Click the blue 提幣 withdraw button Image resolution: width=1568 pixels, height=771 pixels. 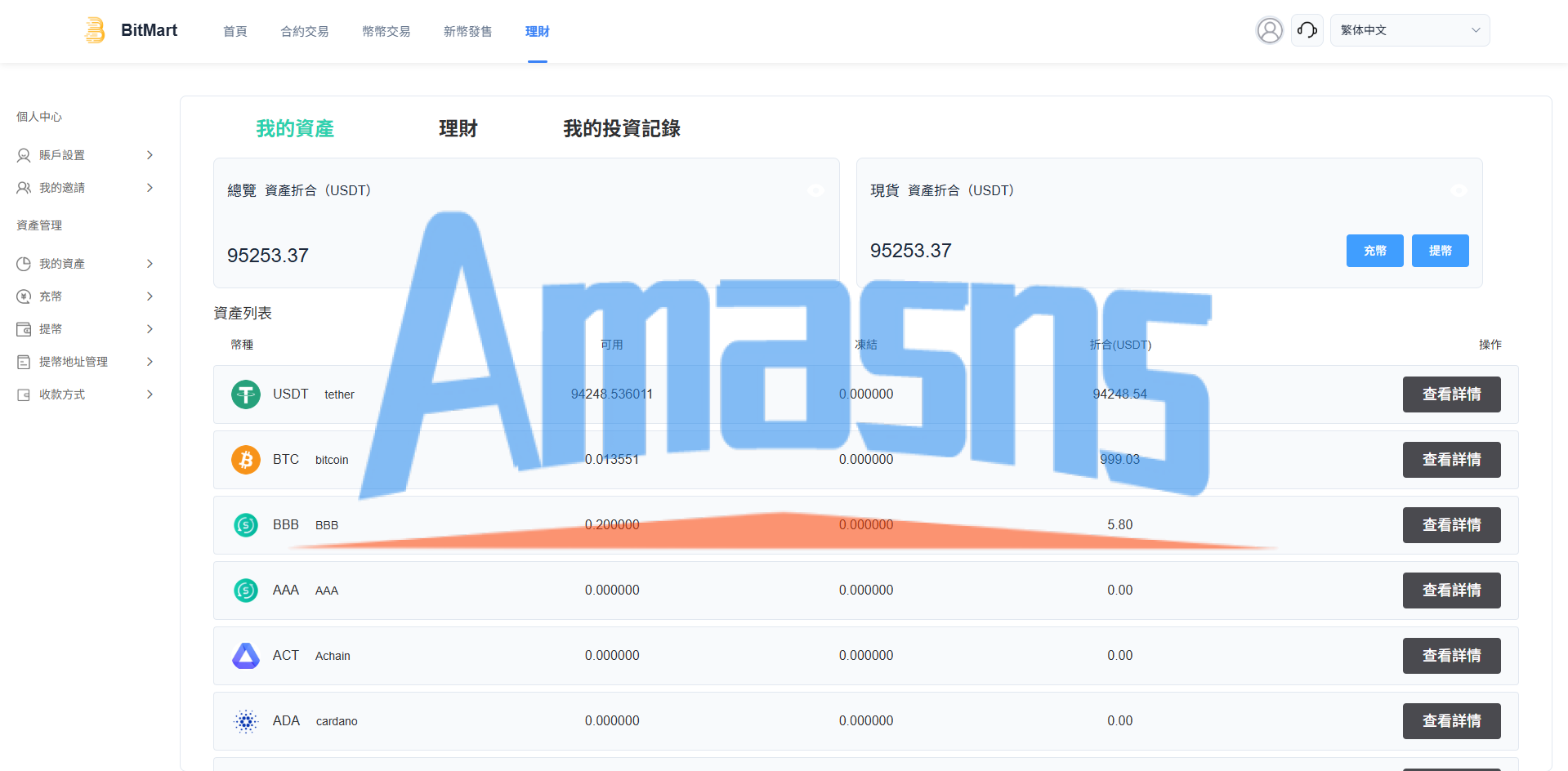tap(1441, 251)
